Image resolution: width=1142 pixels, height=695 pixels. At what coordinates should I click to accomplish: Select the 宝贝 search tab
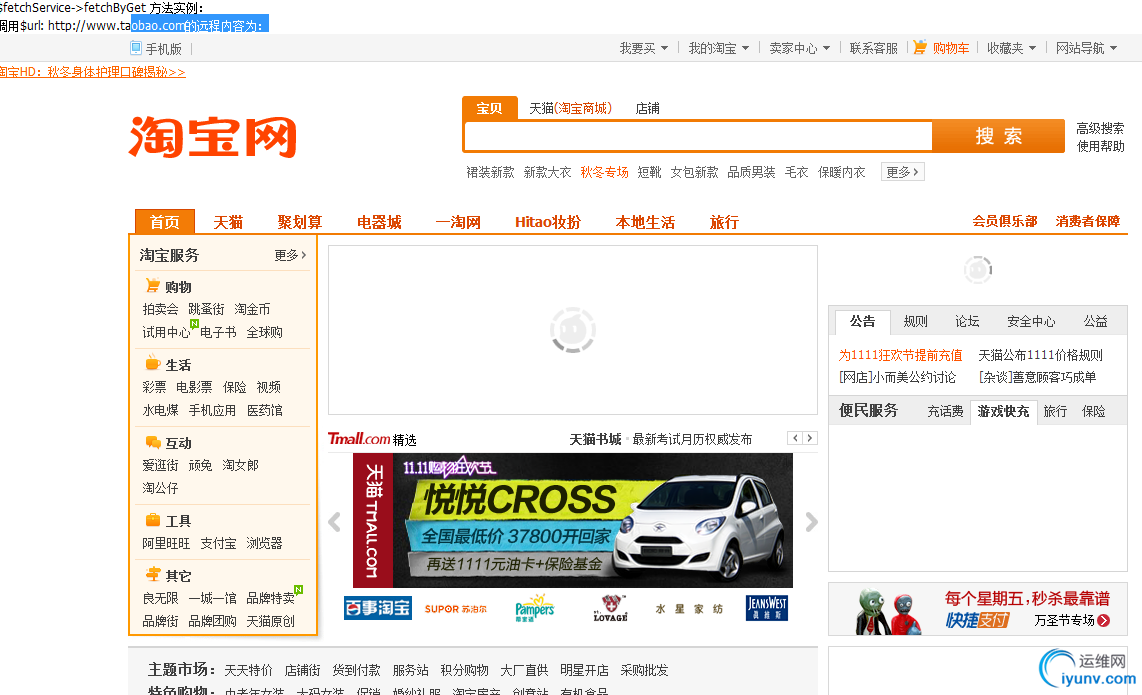pyautogui.click(x=489, y=108)
